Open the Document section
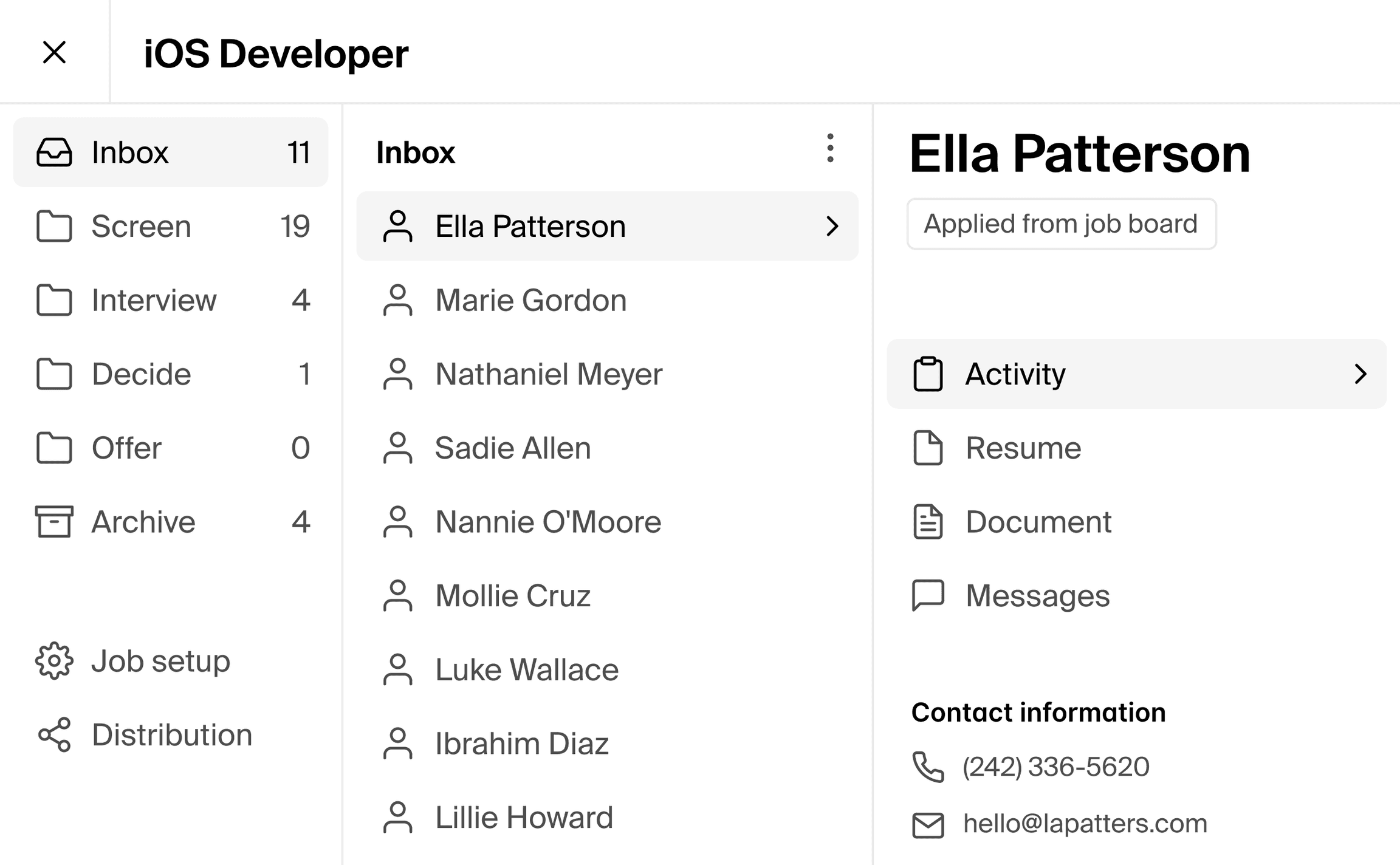The height and width of the screenshot is (865, 1400). (1038, 522)
